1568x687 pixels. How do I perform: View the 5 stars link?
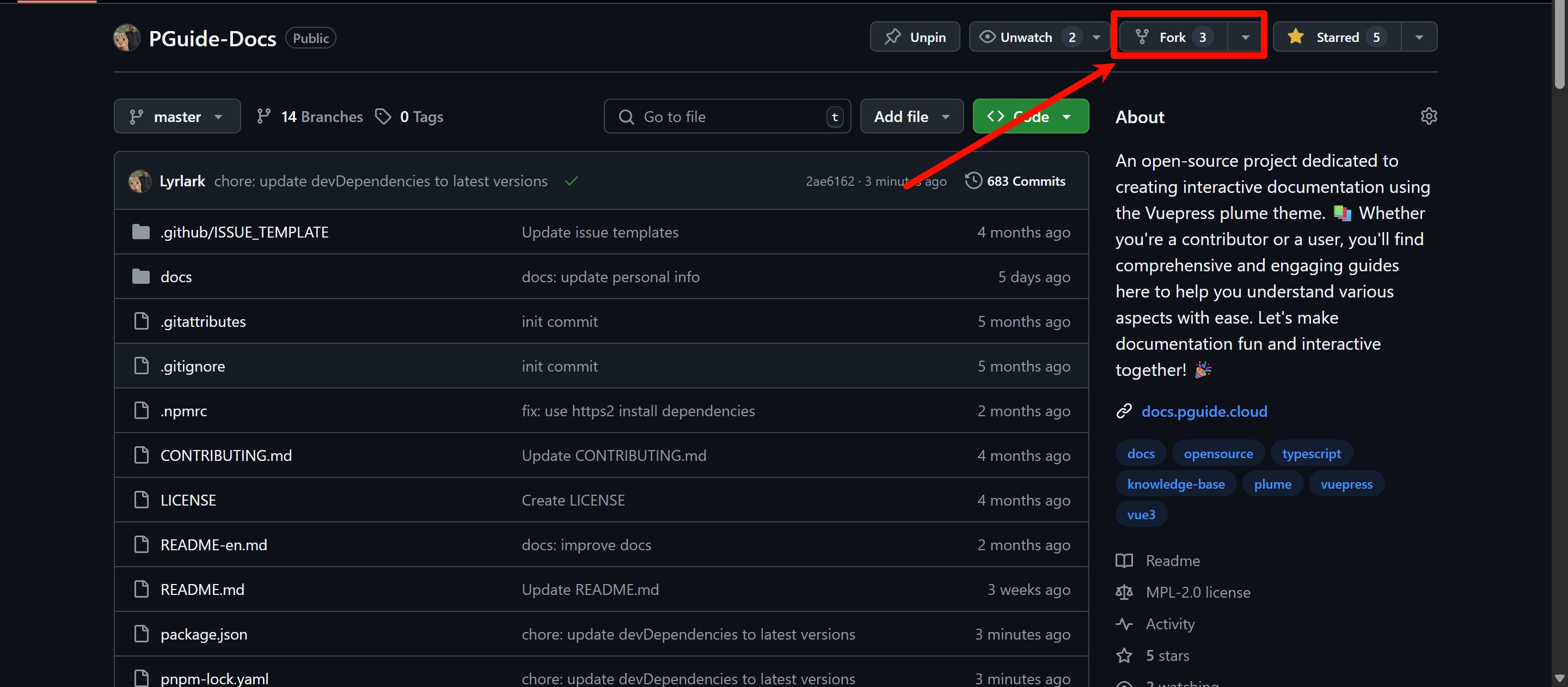(x=1152, y=655)
